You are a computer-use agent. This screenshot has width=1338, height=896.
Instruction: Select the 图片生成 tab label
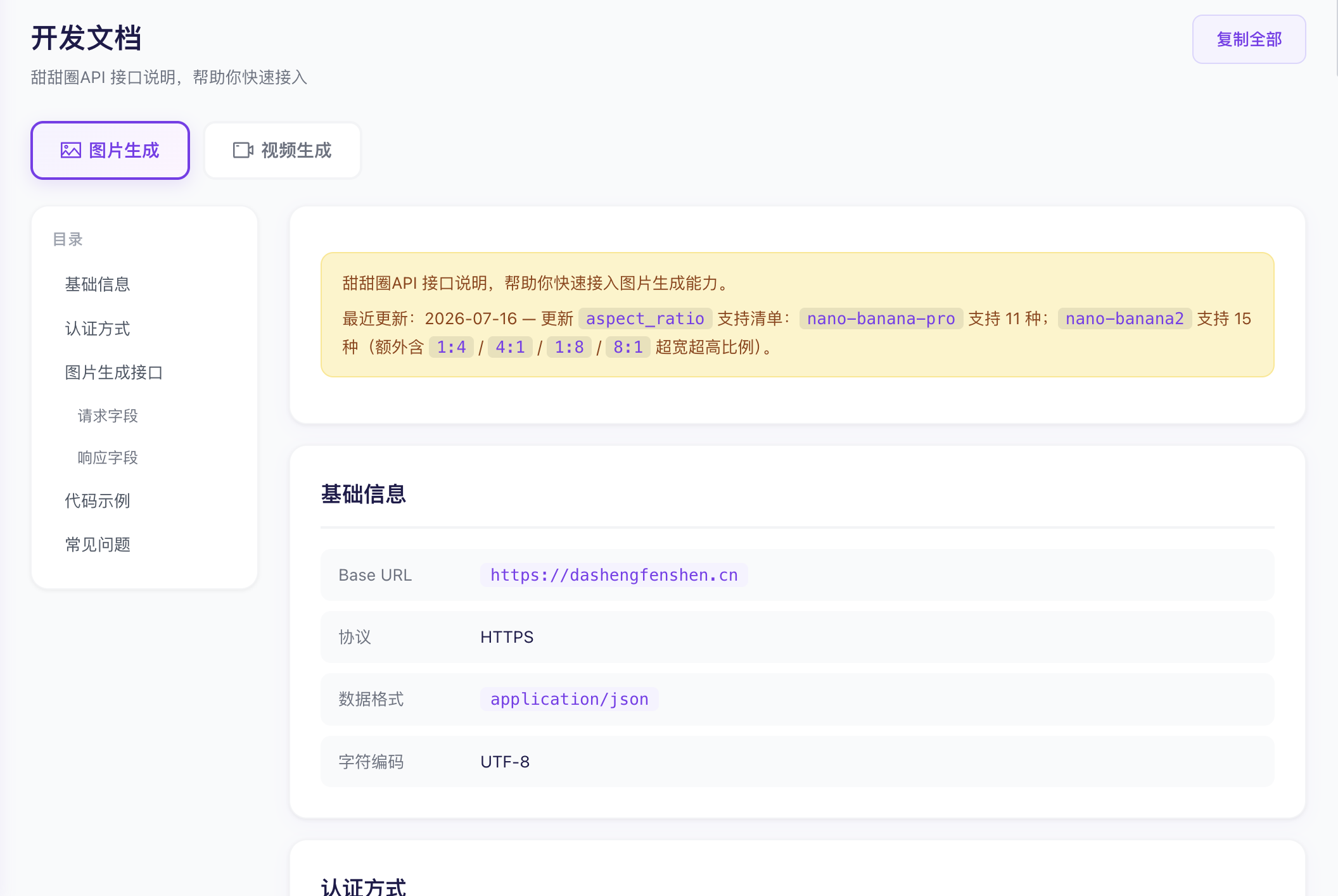(x=124, y=150)
